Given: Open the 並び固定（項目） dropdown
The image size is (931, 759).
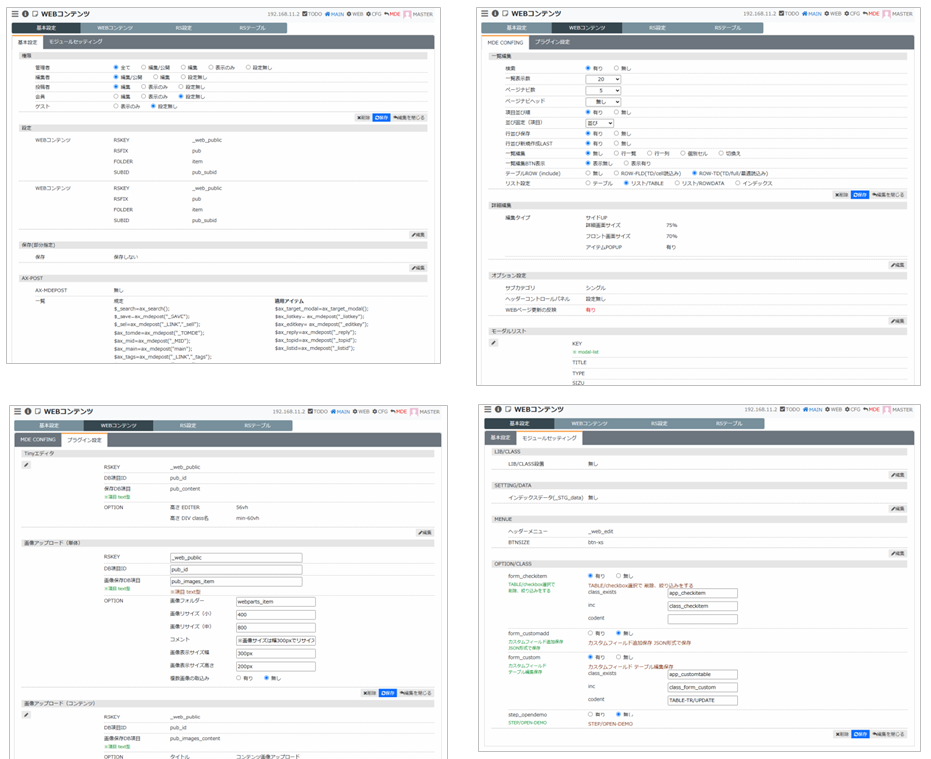Looking at the screenshot, I should pyautogui.click(x=600, y=123).
